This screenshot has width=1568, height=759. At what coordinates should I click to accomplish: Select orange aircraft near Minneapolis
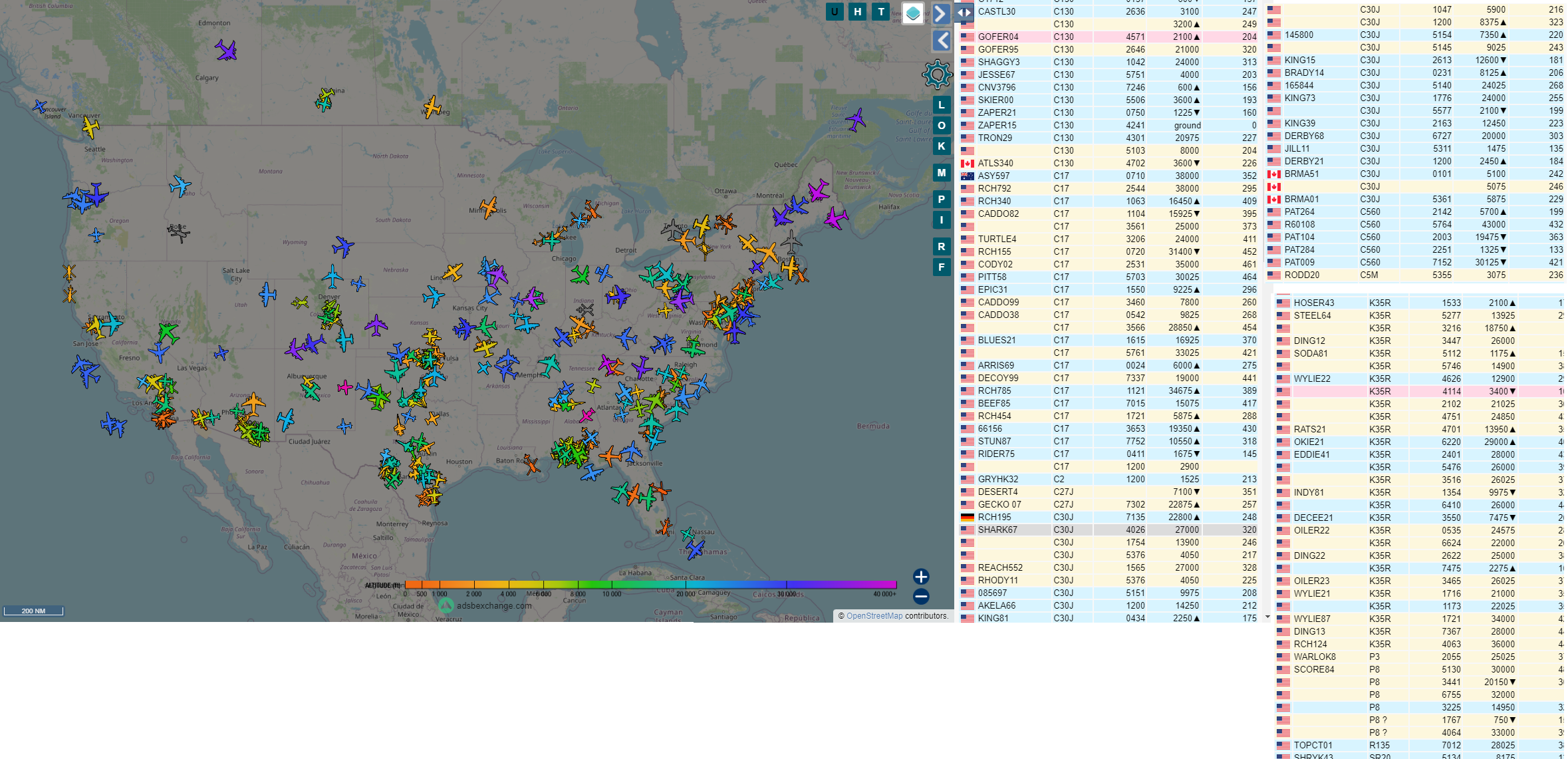tap(489, 208)
